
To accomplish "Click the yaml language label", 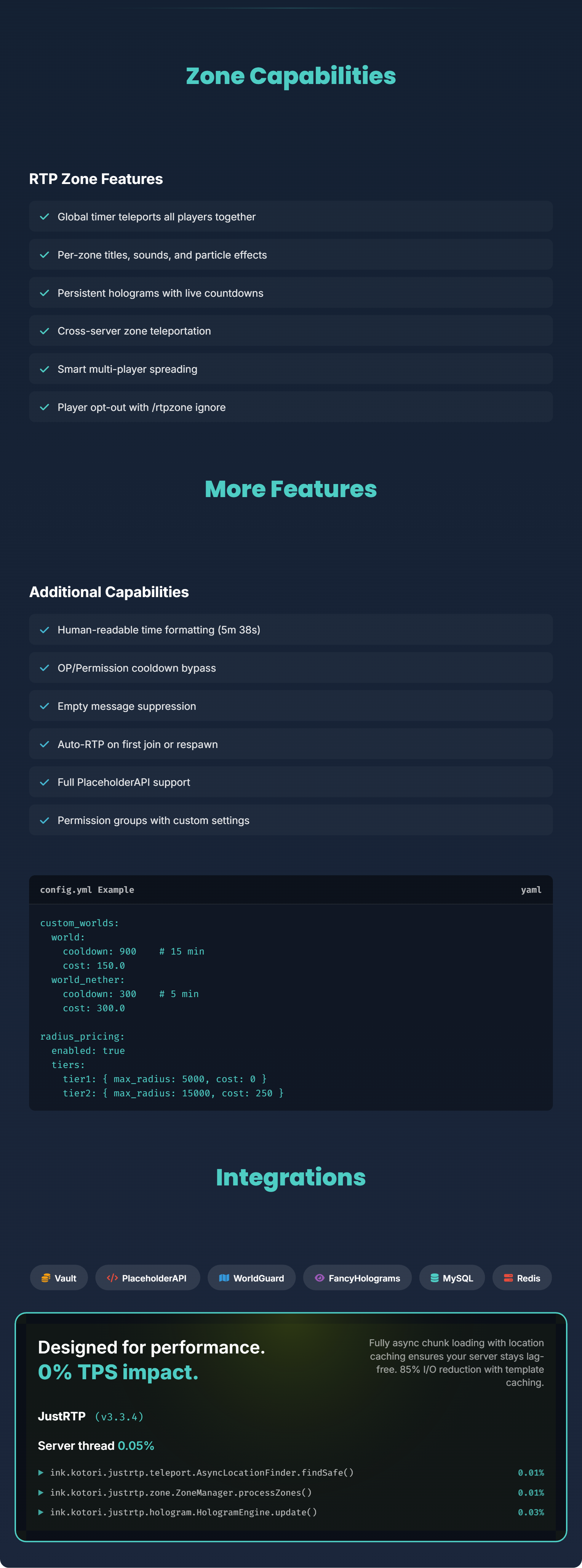I will pyautogui.click(x=531, y=889).
